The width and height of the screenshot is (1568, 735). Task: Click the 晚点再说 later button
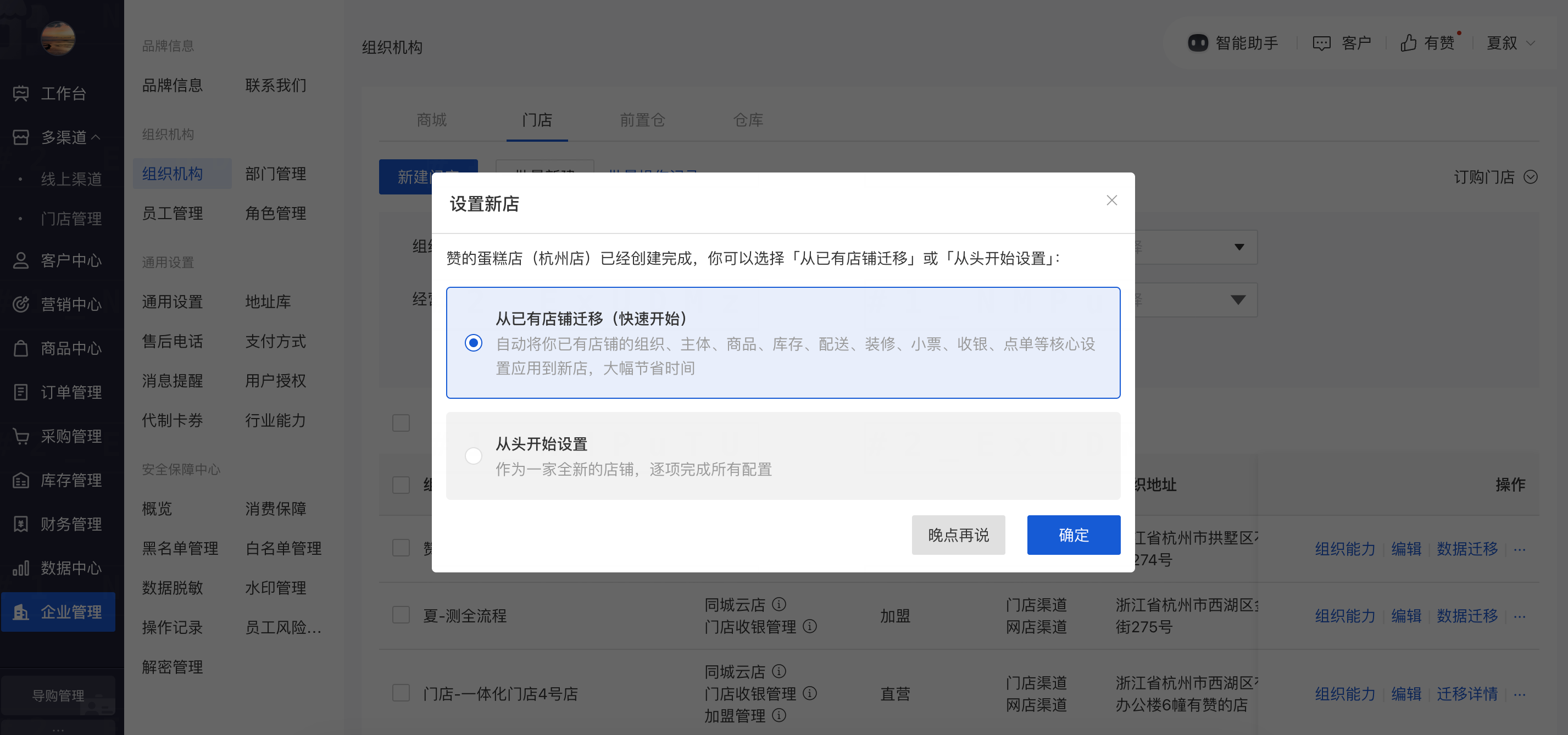[x=958, y=535]
